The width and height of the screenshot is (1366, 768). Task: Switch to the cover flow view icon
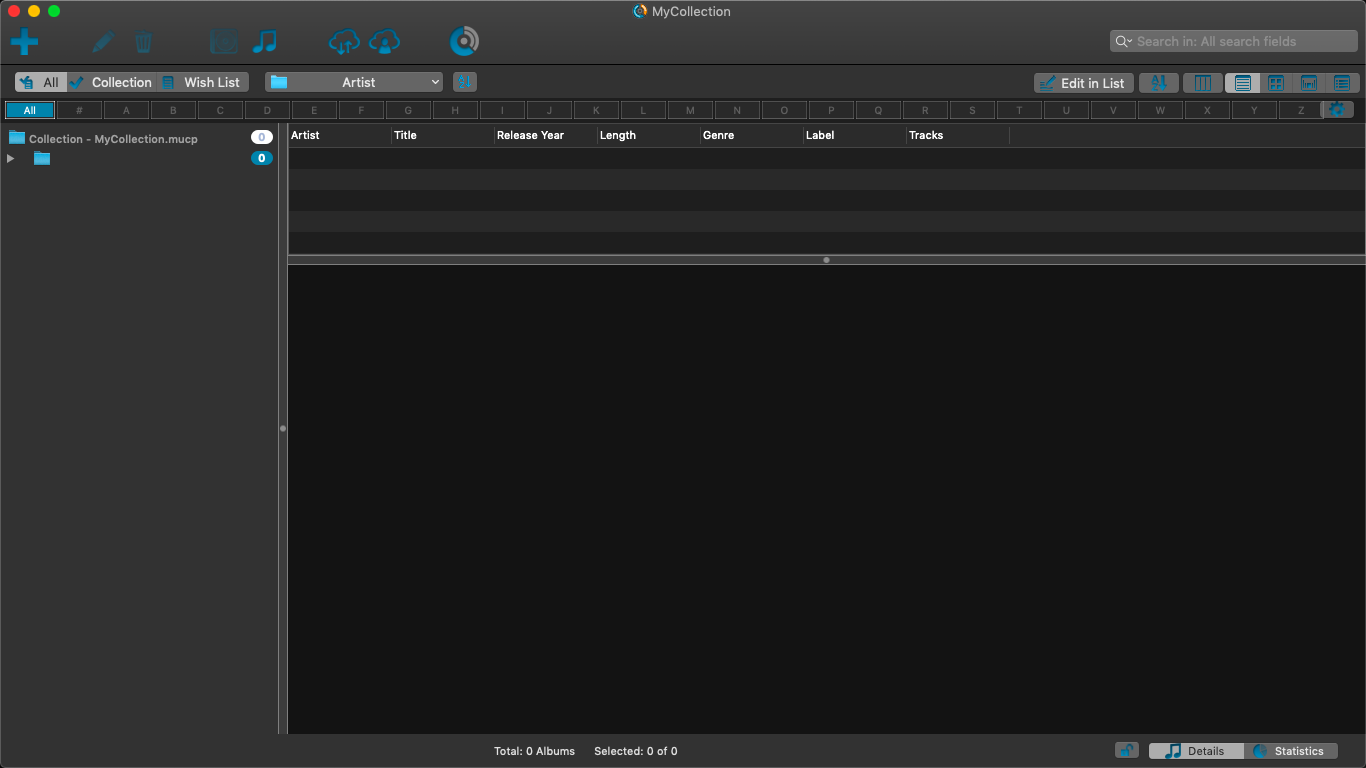click(x=1308, y=83)
